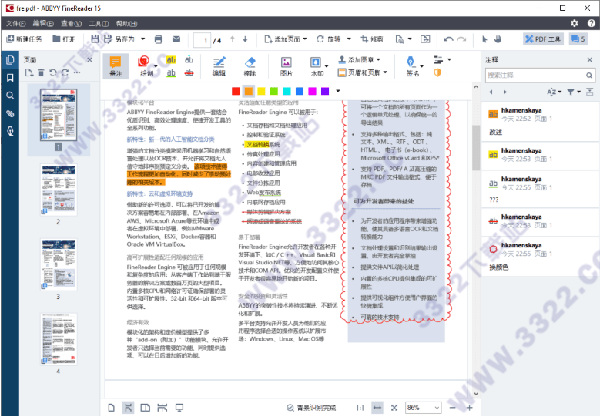The image size is (600, 417).
Task: Click the Picture insert tool
Action: point(286,66)
